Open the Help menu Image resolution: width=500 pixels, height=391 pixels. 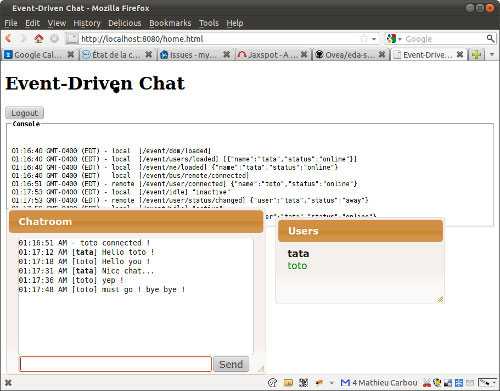pos(235,23)
